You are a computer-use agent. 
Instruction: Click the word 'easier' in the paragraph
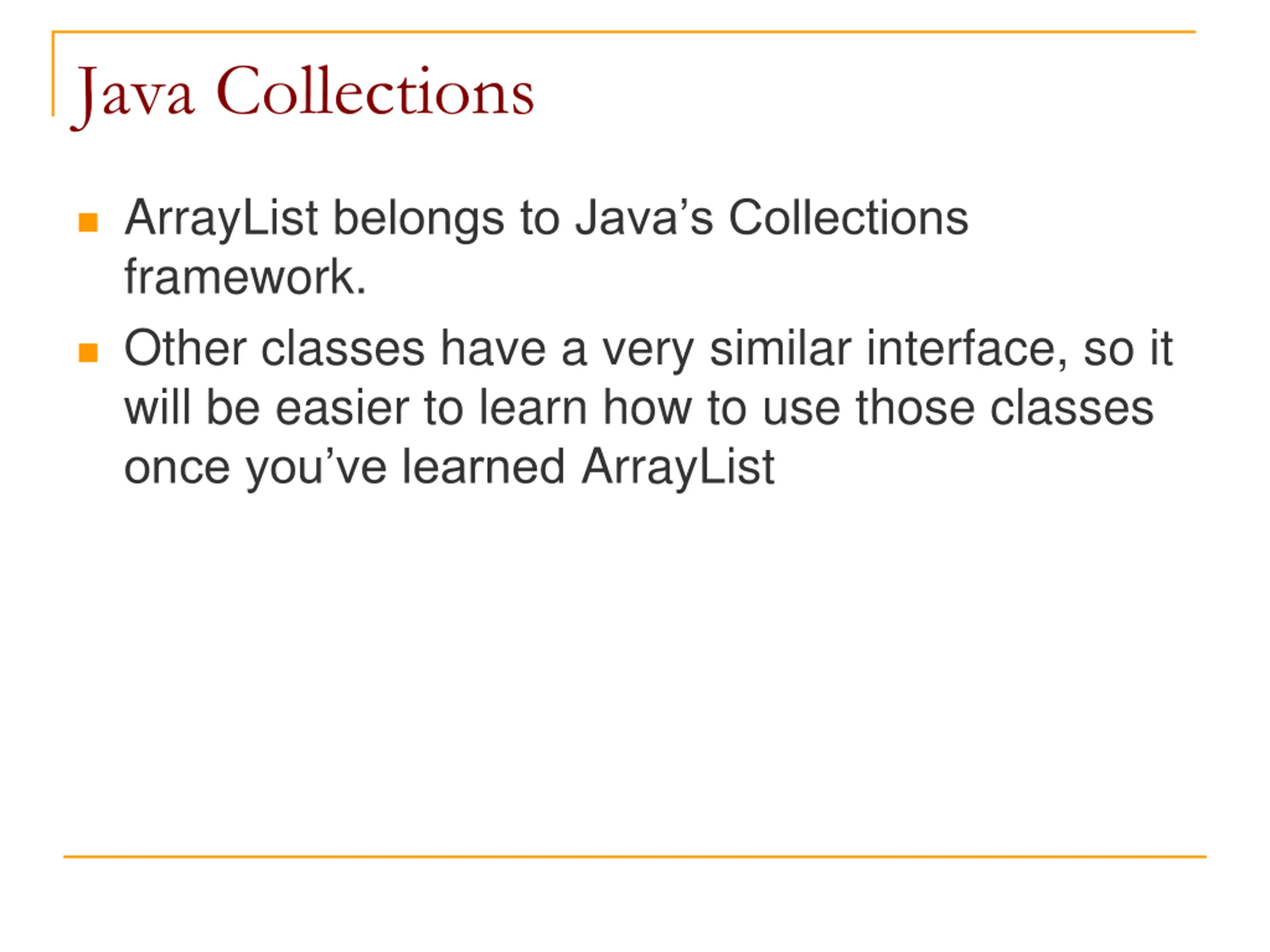tap(342, 408)
